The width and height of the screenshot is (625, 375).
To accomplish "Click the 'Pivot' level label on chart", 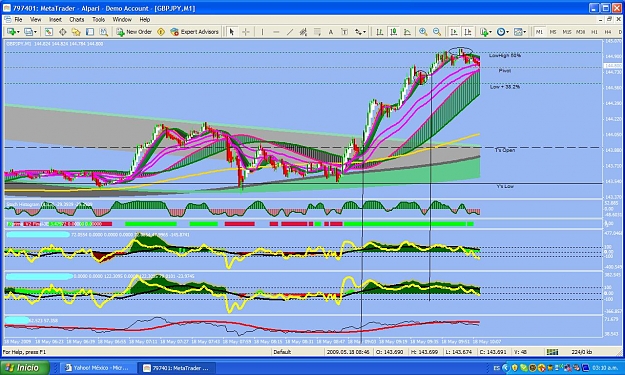I will (x=505, y=71).
